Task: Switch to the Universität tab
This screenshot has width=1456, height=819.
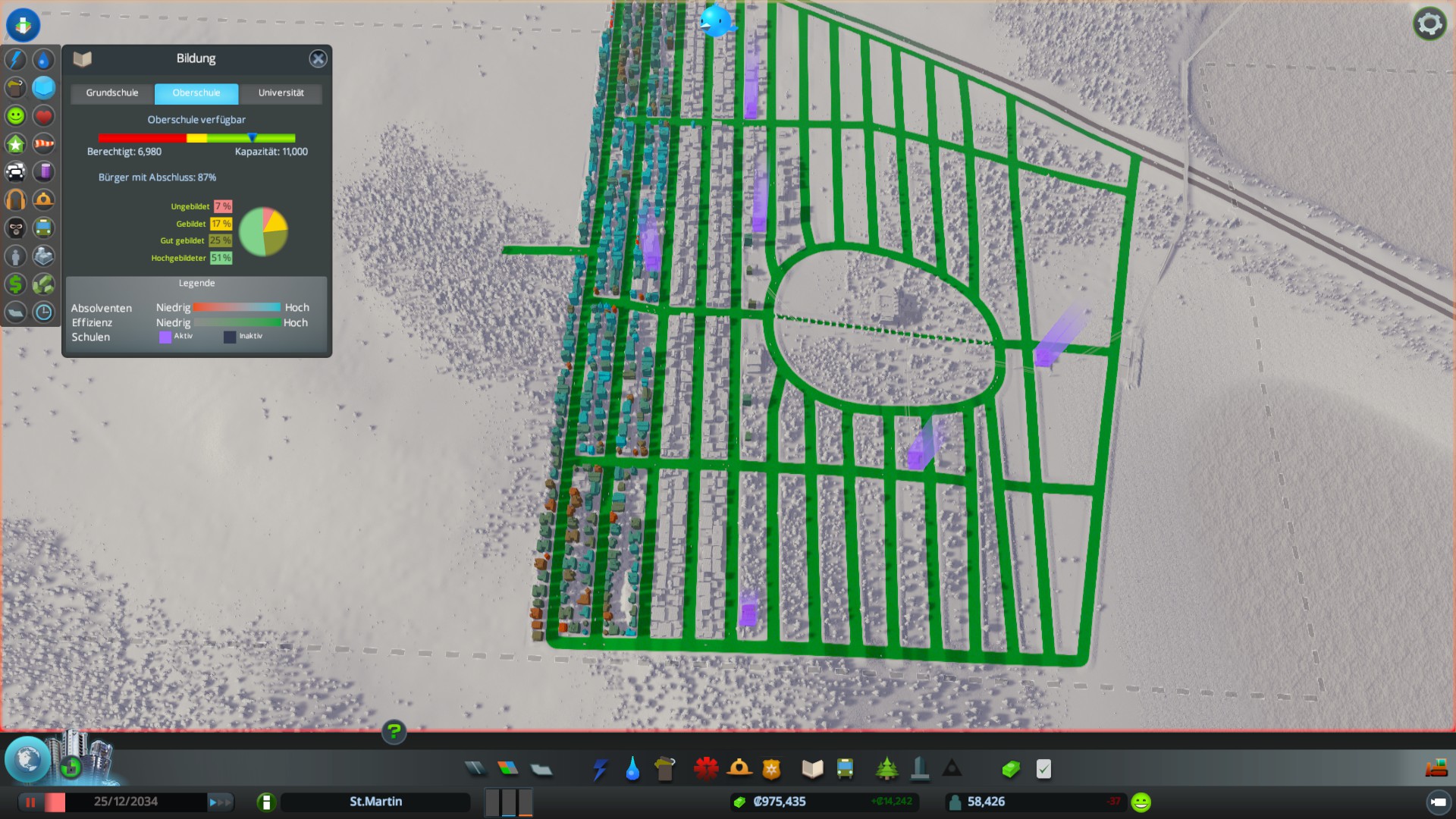Action: (x=281, y=93)
